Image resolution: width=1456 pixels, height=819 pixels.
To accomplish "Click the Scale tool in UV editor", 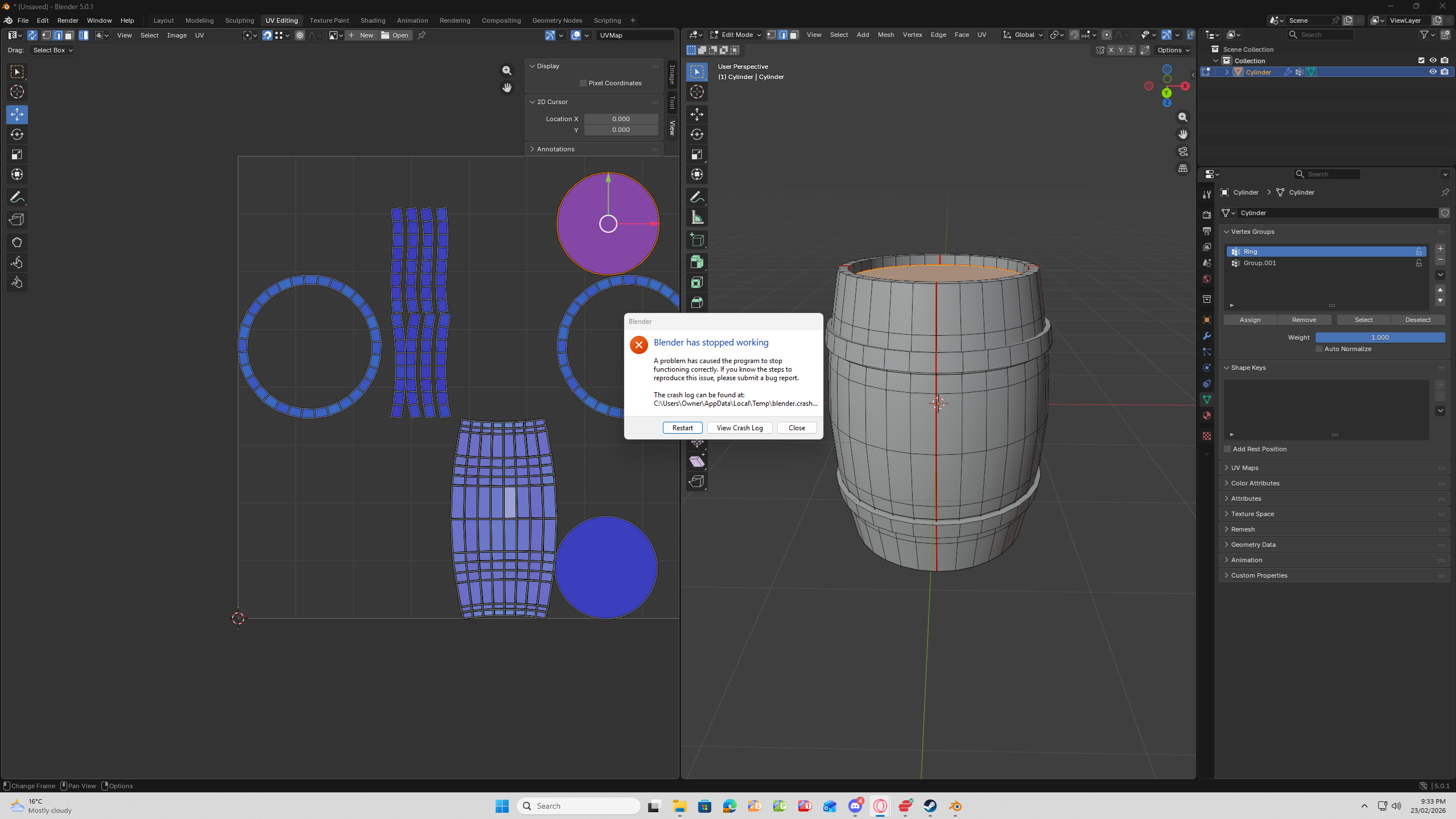I will pos(17,155).
